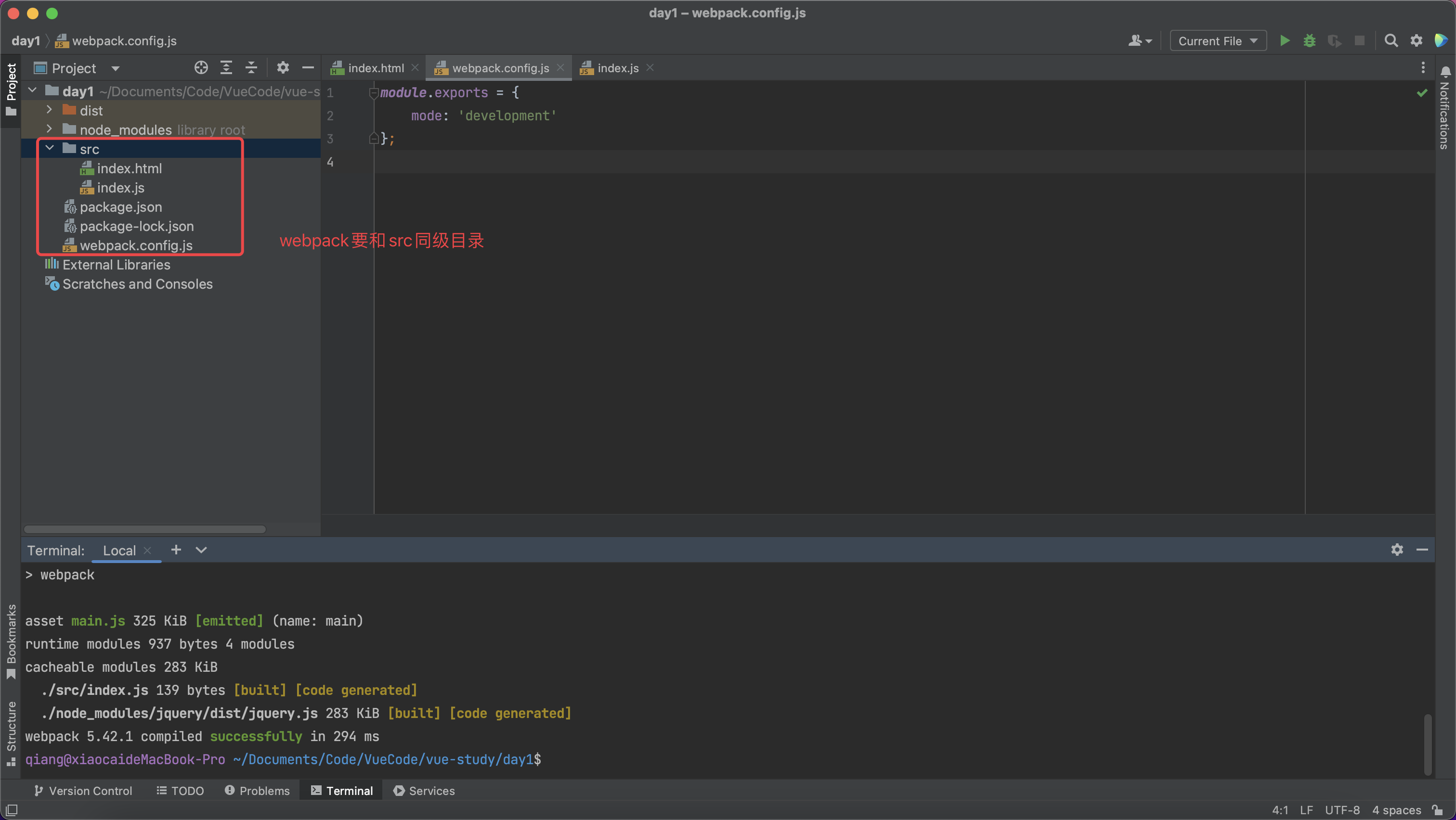Expand the dist folder in project tree
Viewport: 1456px width, 820px height.
pyautogui.click(x=50, y=110)
